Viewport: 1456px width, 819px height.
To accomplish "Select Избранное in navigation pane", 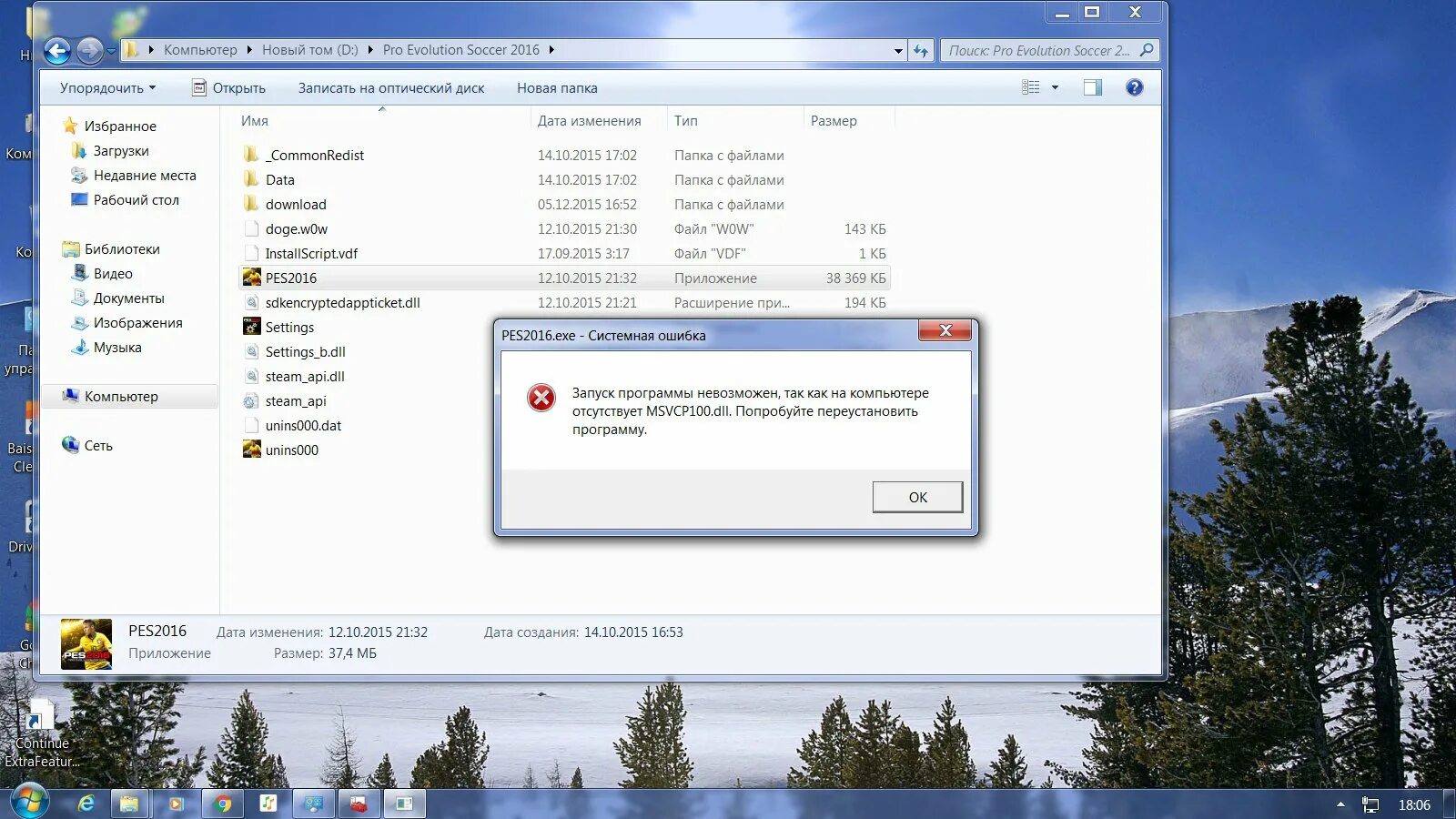I will click(120, 126).
